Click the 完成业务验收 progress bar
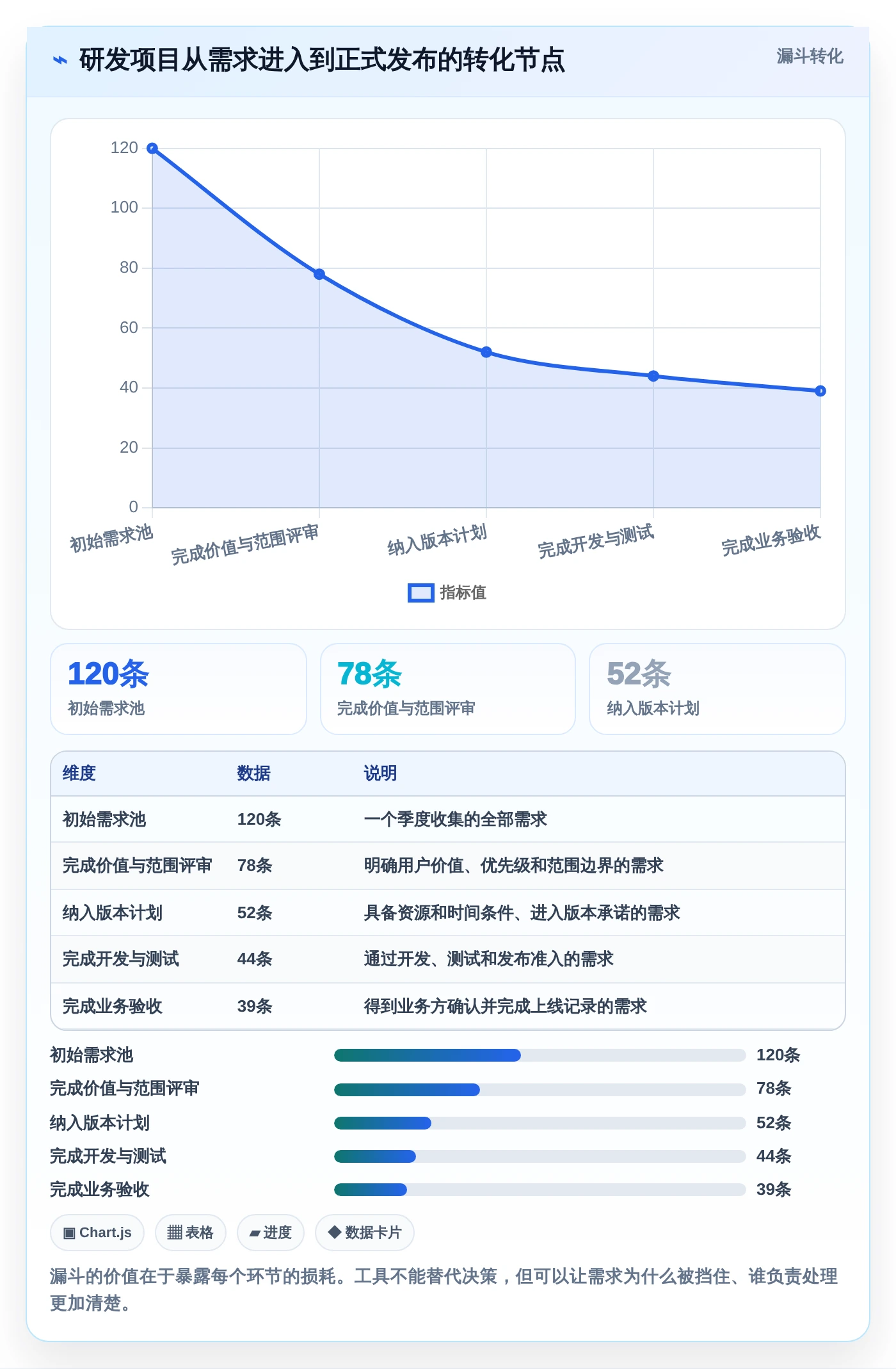Screen dimensions: 896x1369 coord(540,1190)
